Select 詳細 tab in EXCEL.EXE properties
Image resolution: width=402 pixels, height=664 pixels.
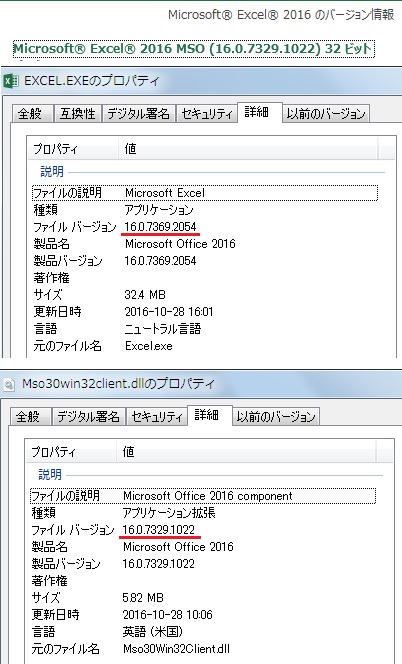(x=259, y=112)
